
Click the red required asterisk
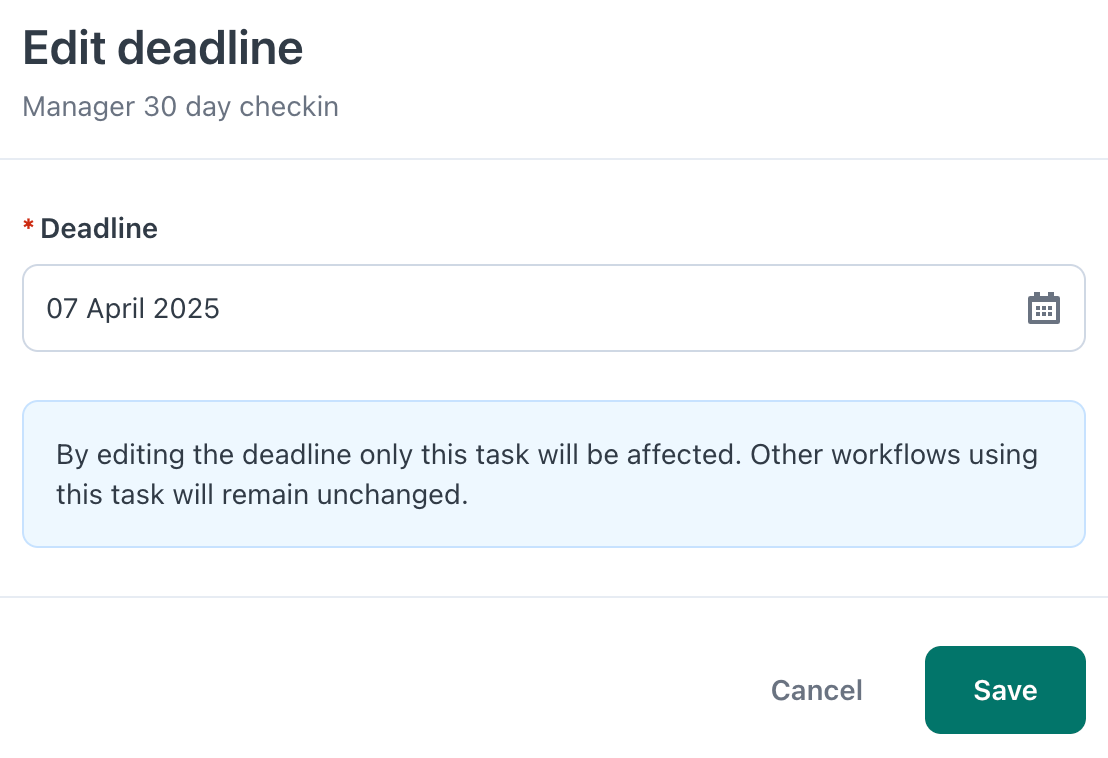[x=28, y=225]
